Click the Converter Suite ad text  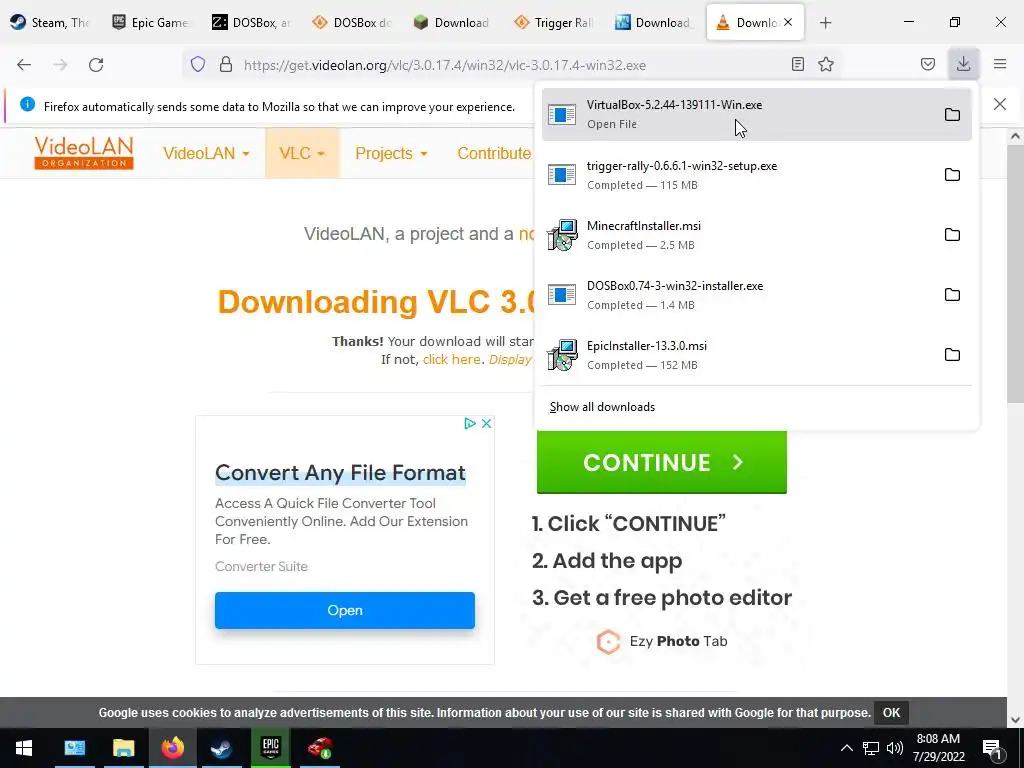tap(261, 567)
